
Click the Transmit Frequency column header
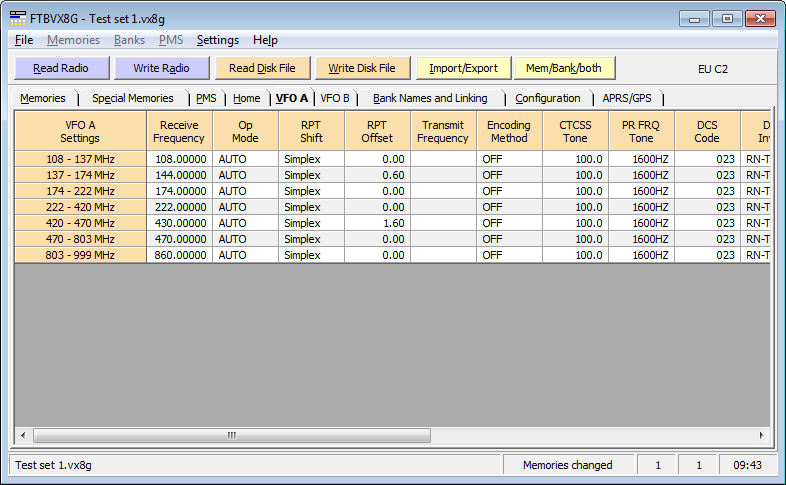click(x=443, y=131)
